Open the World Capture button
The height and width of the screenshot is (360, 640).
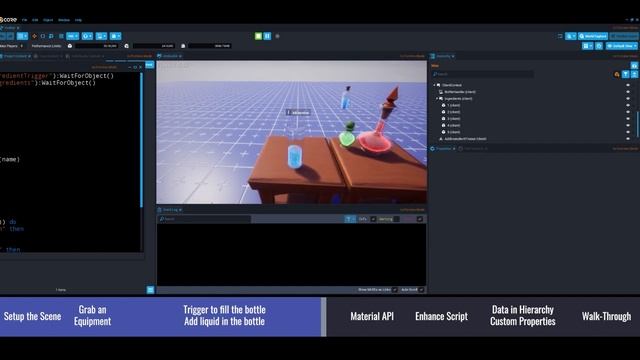coord(593,36)
